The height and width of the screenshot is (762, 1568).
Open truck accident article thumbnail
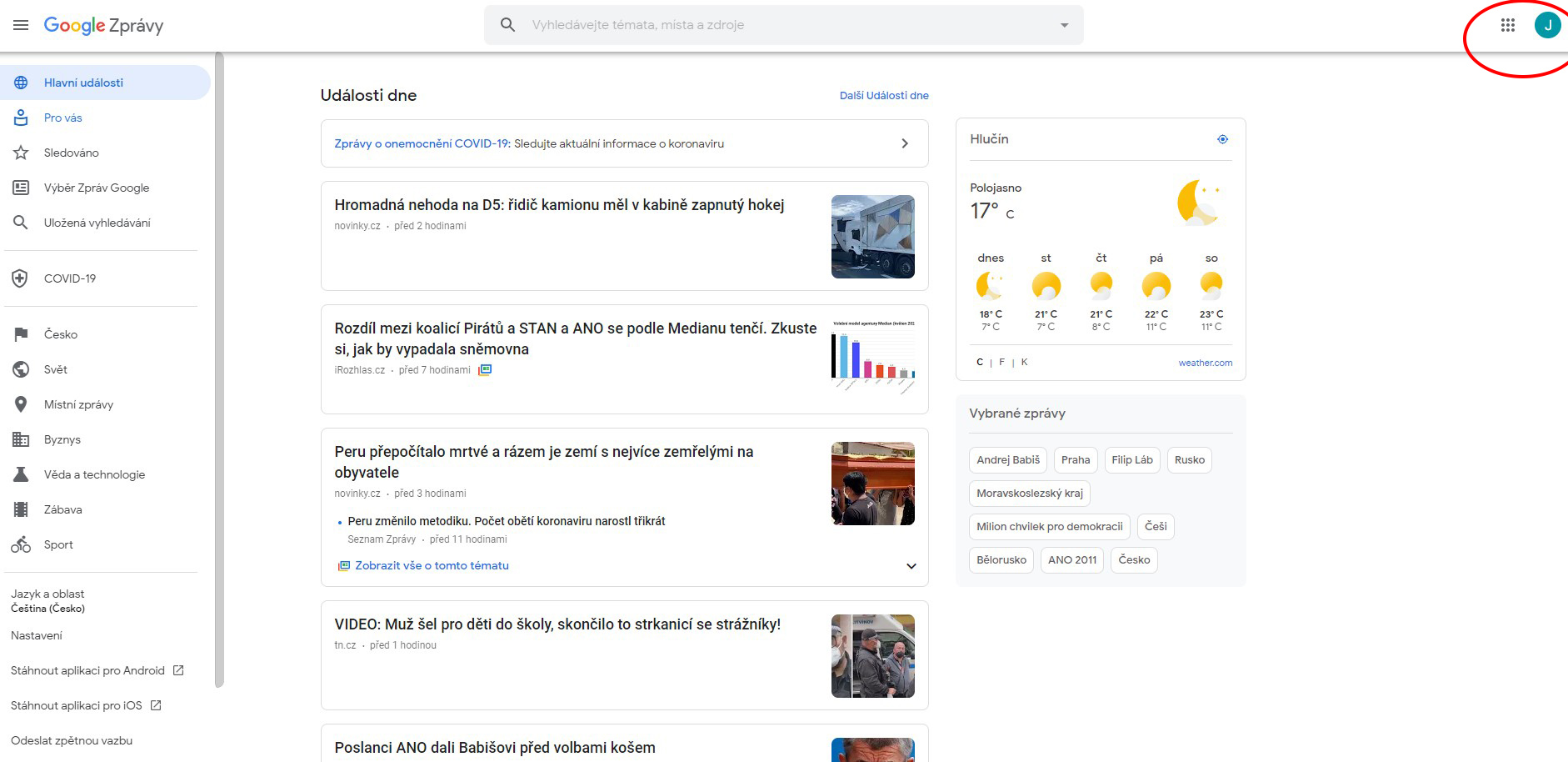pos(873,237)
